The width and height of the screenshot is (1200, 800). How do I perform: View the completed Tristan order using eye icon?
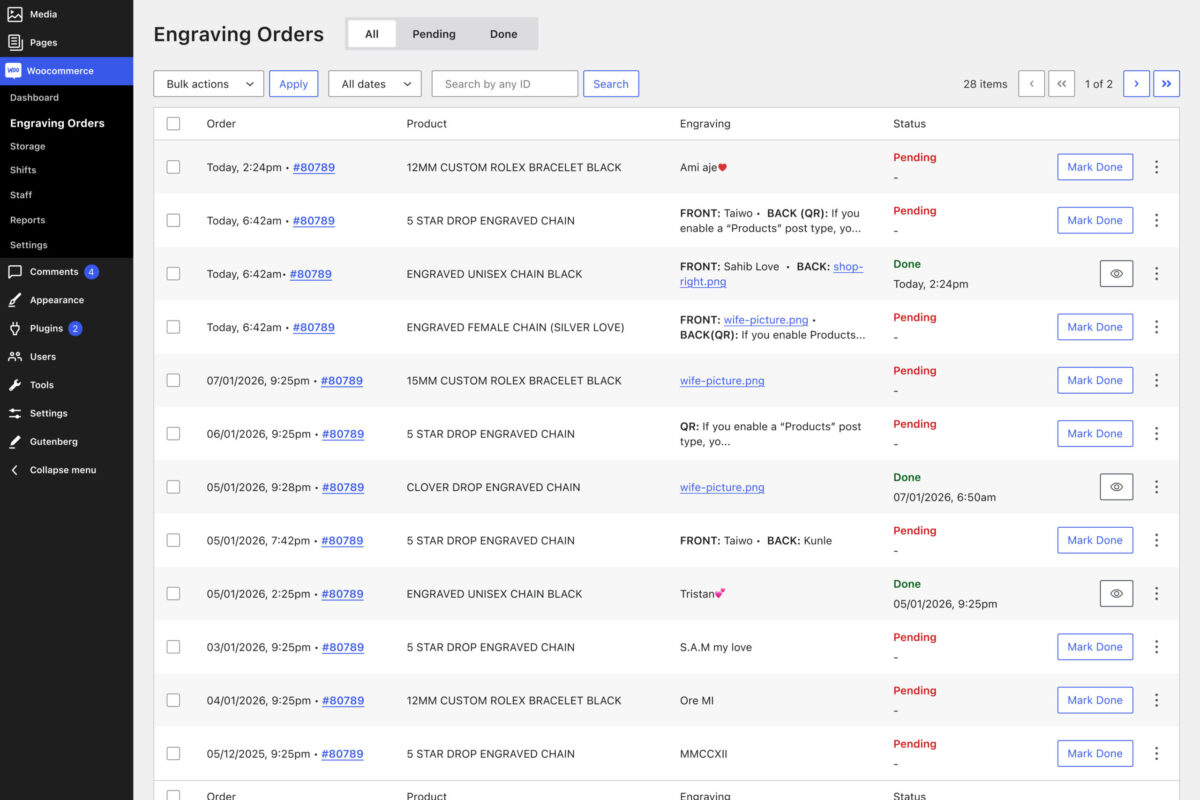point(1116,594)
